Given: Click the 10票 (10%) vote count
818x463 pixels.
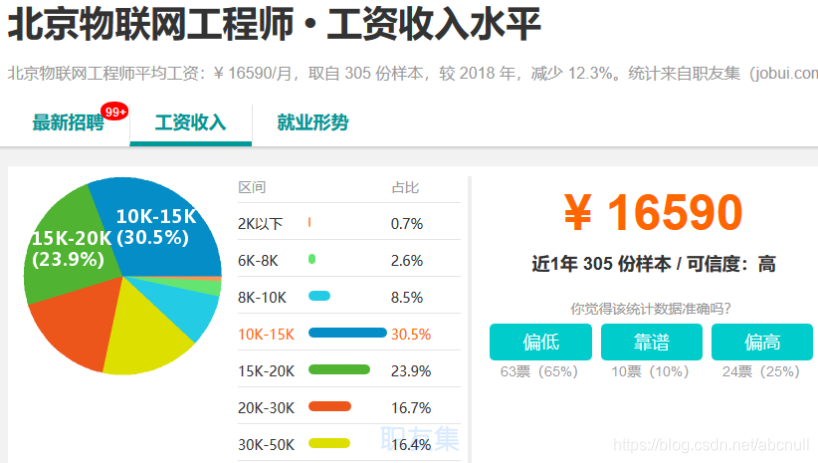Looking at the screenshot, I should 650,371.
